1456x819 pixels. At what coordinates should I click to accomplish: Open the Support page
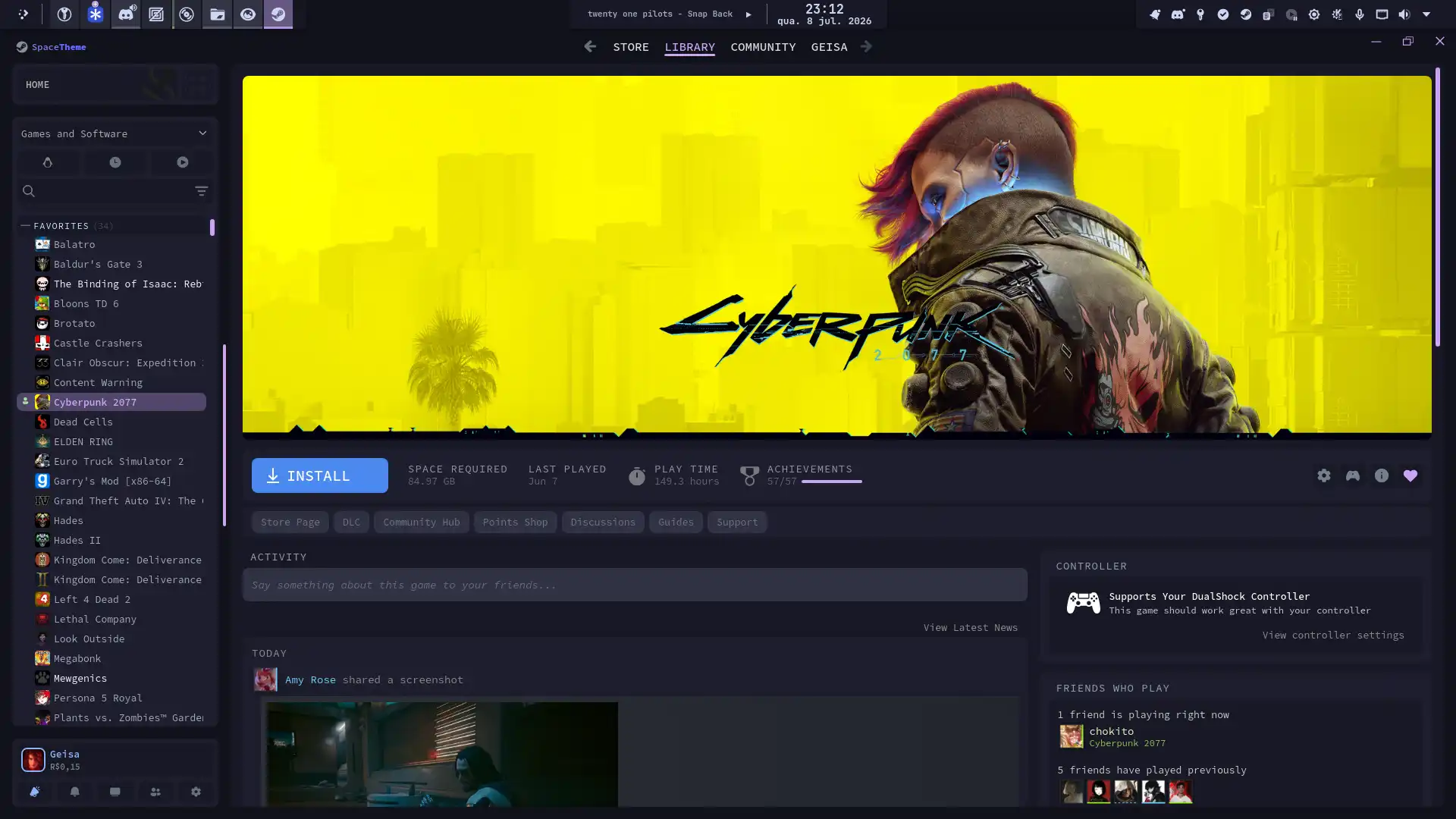pos(737,522)
